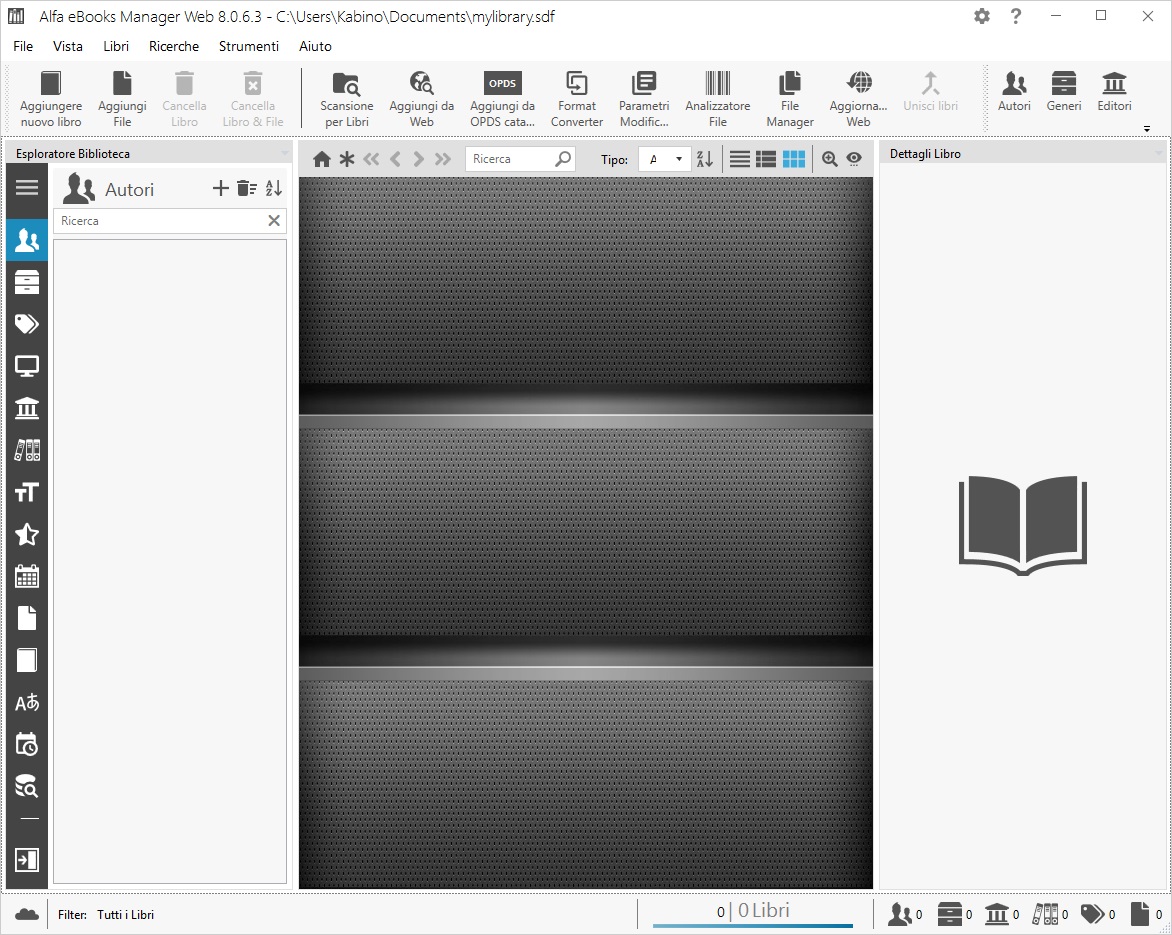
Task: Open the Aiuto menu
Action: click(315, 46)
